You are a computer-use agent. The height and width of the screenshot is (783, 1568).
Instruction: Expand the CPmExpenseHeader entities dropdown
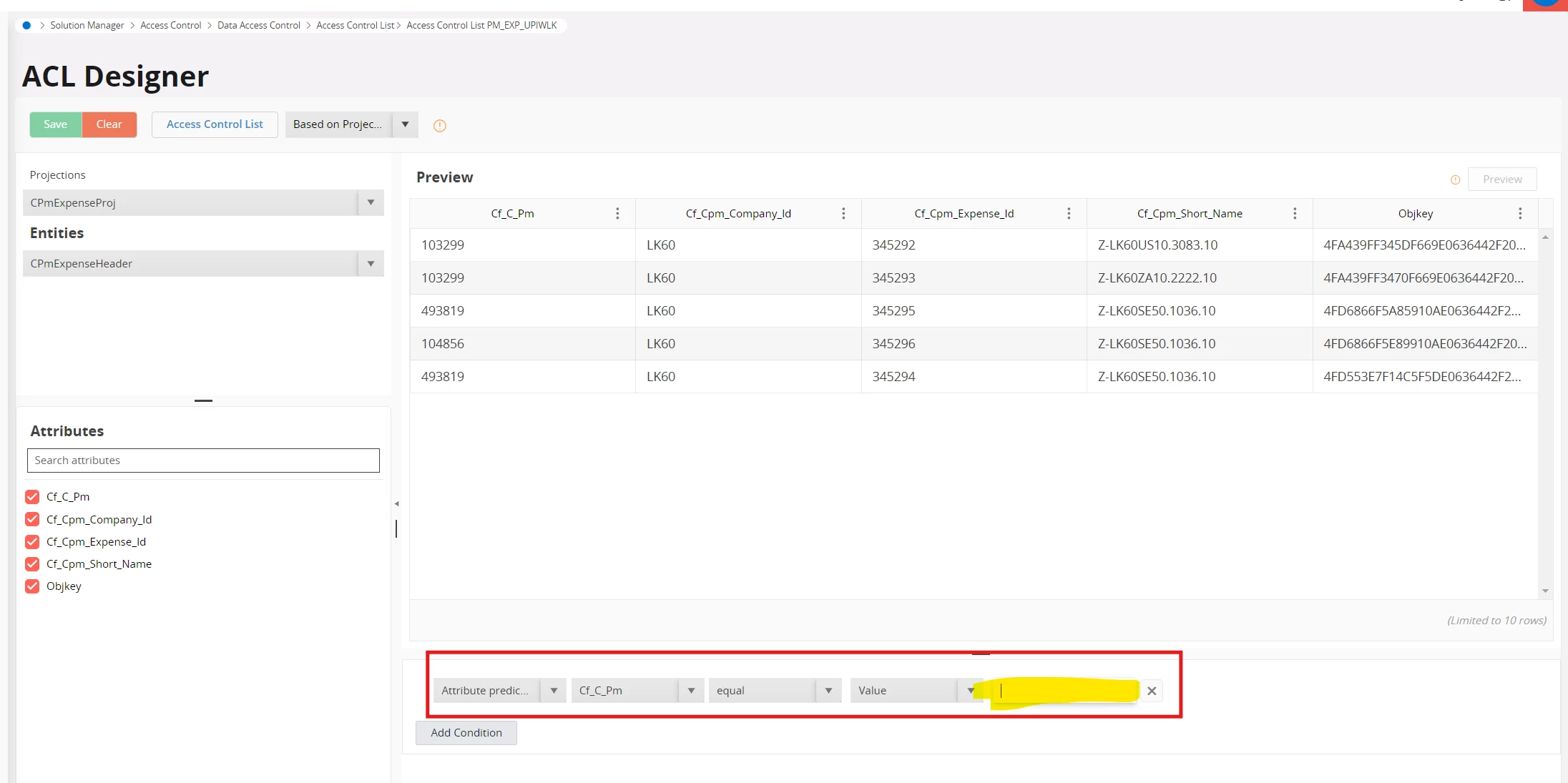371,263
